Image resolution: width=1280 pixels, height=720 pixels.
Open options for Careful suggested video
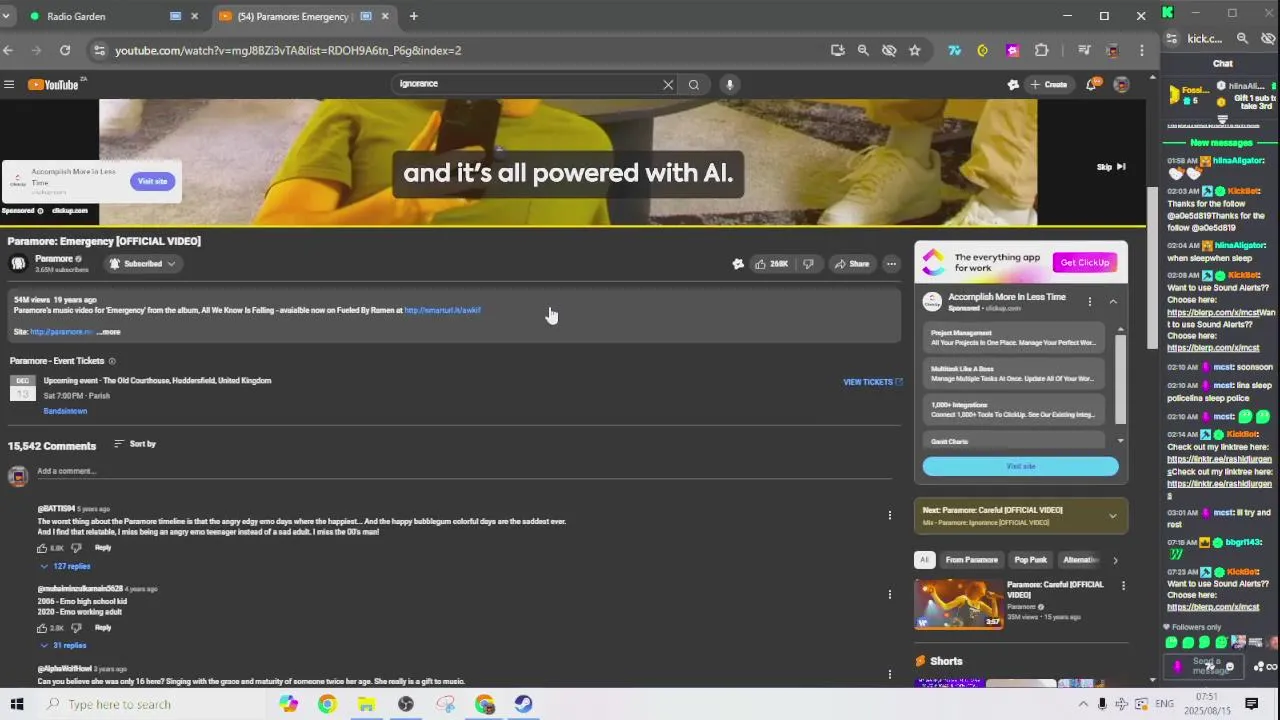(1123, 586)
